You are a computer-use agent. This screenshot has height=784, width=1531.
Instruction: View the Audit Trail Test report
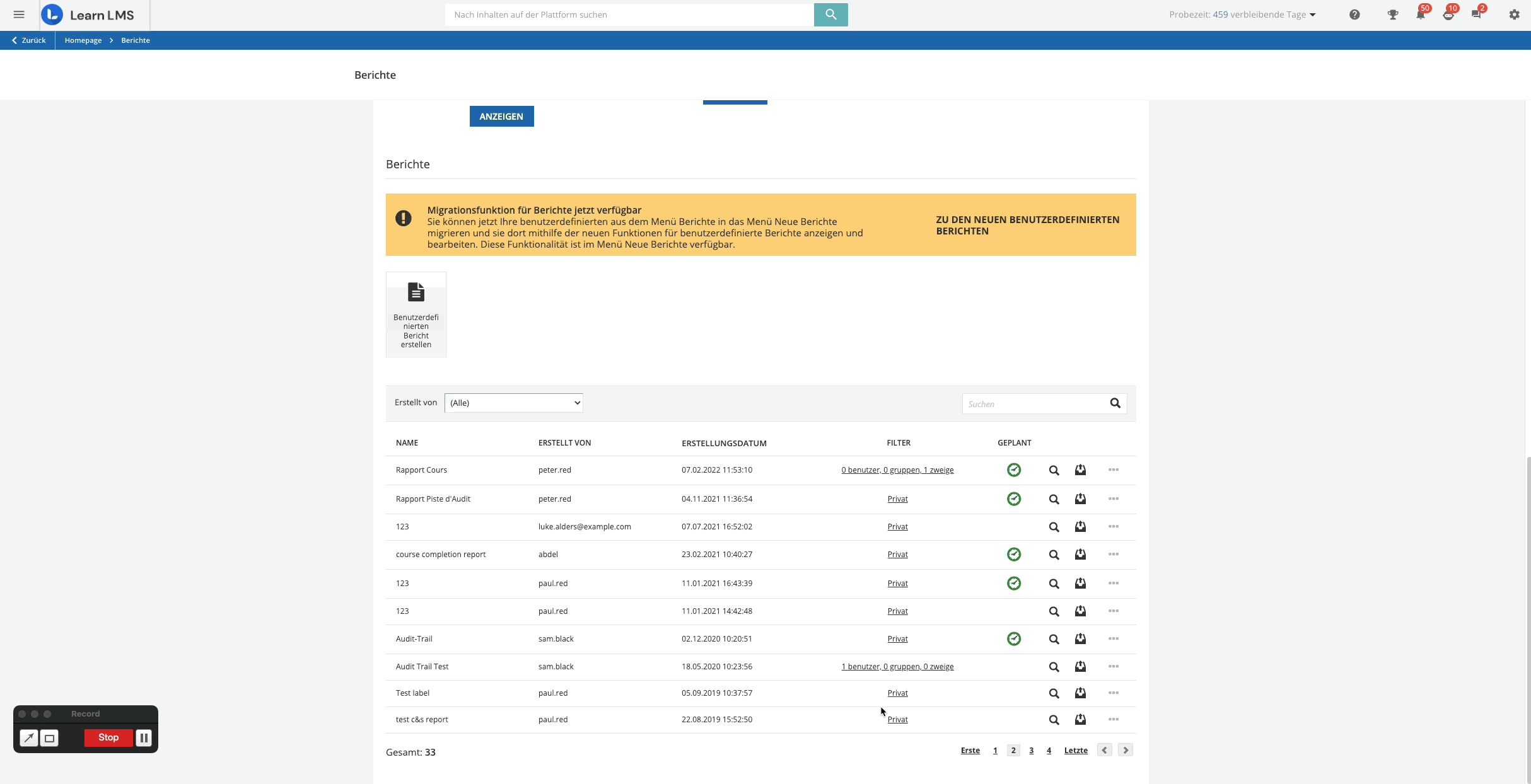click(x=1054, y=667)
